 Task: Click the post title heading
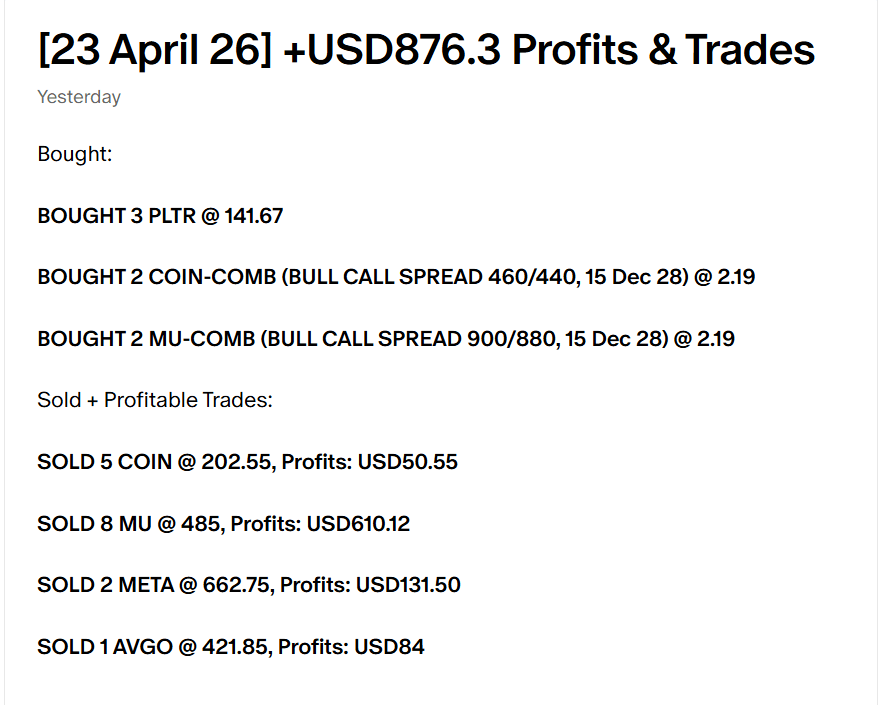coord(426,50)
